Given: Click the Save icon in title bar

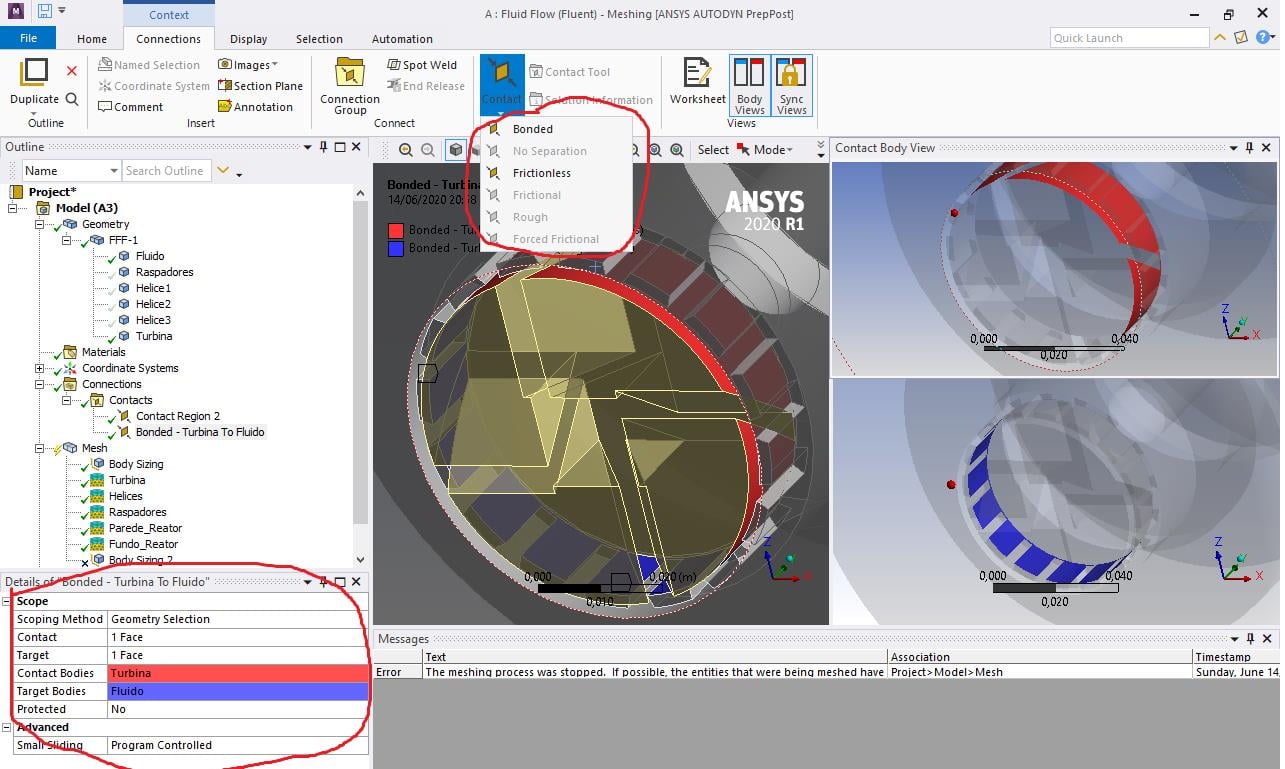Looking at the screenshot, I should 45,11.
